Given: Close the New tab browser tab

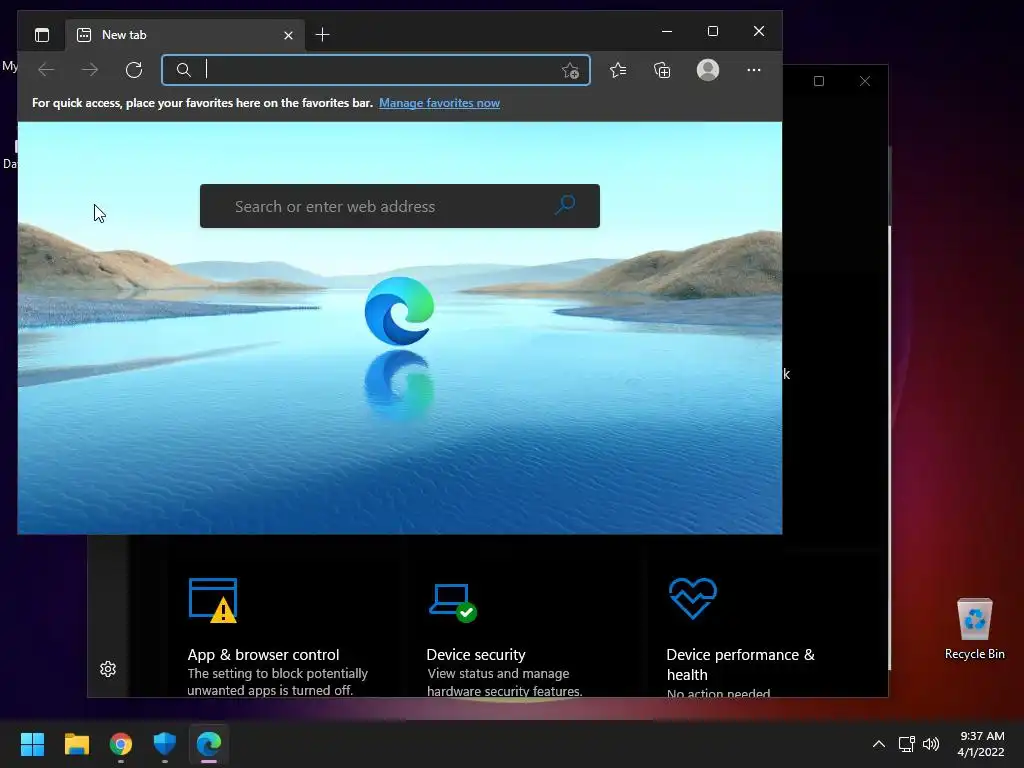Looking at the screenshot, I should click(288, 35).
